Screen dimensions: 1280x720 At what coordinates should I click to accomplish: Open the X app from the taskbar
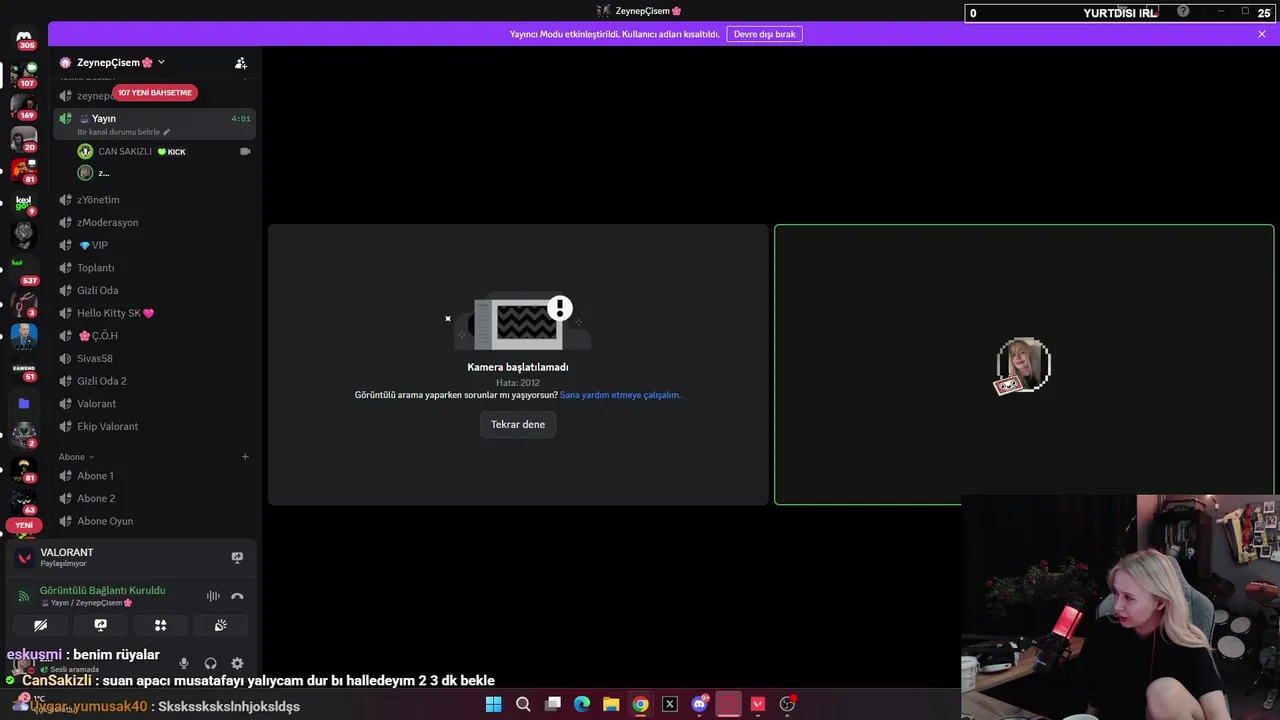[x=670, y=704]
